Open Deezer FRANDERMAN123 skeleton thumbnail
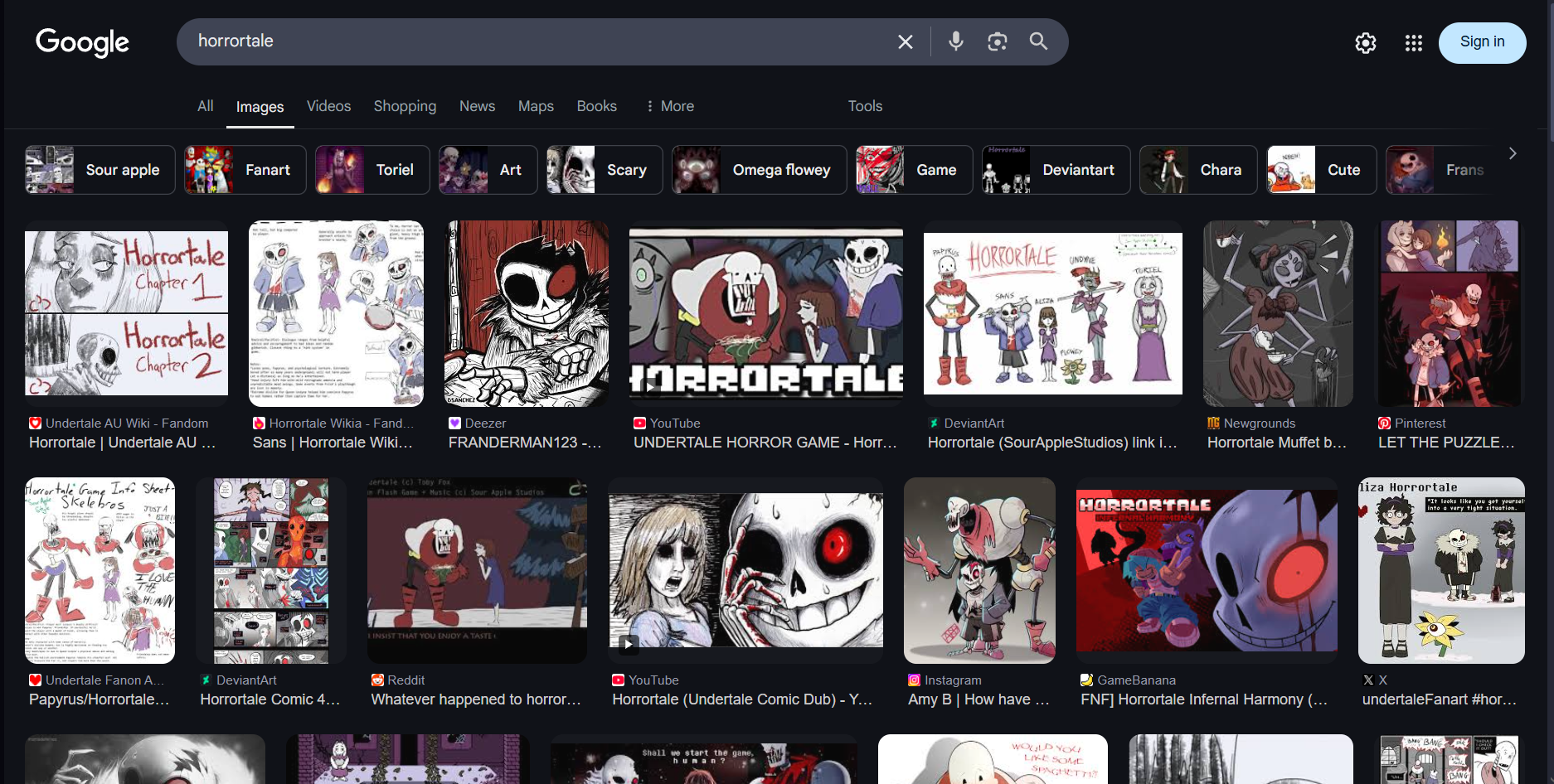The width and height of the screenshot is (1554, 784). pyautogui.click(x=527, y=313)
